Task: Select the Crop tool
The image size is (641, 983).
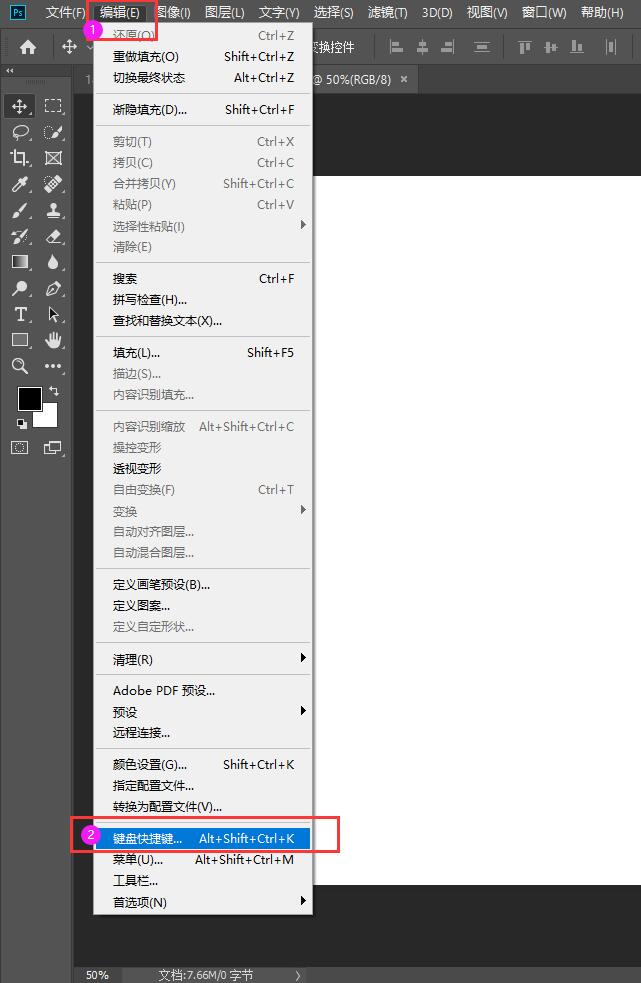Action: point(19,158)
